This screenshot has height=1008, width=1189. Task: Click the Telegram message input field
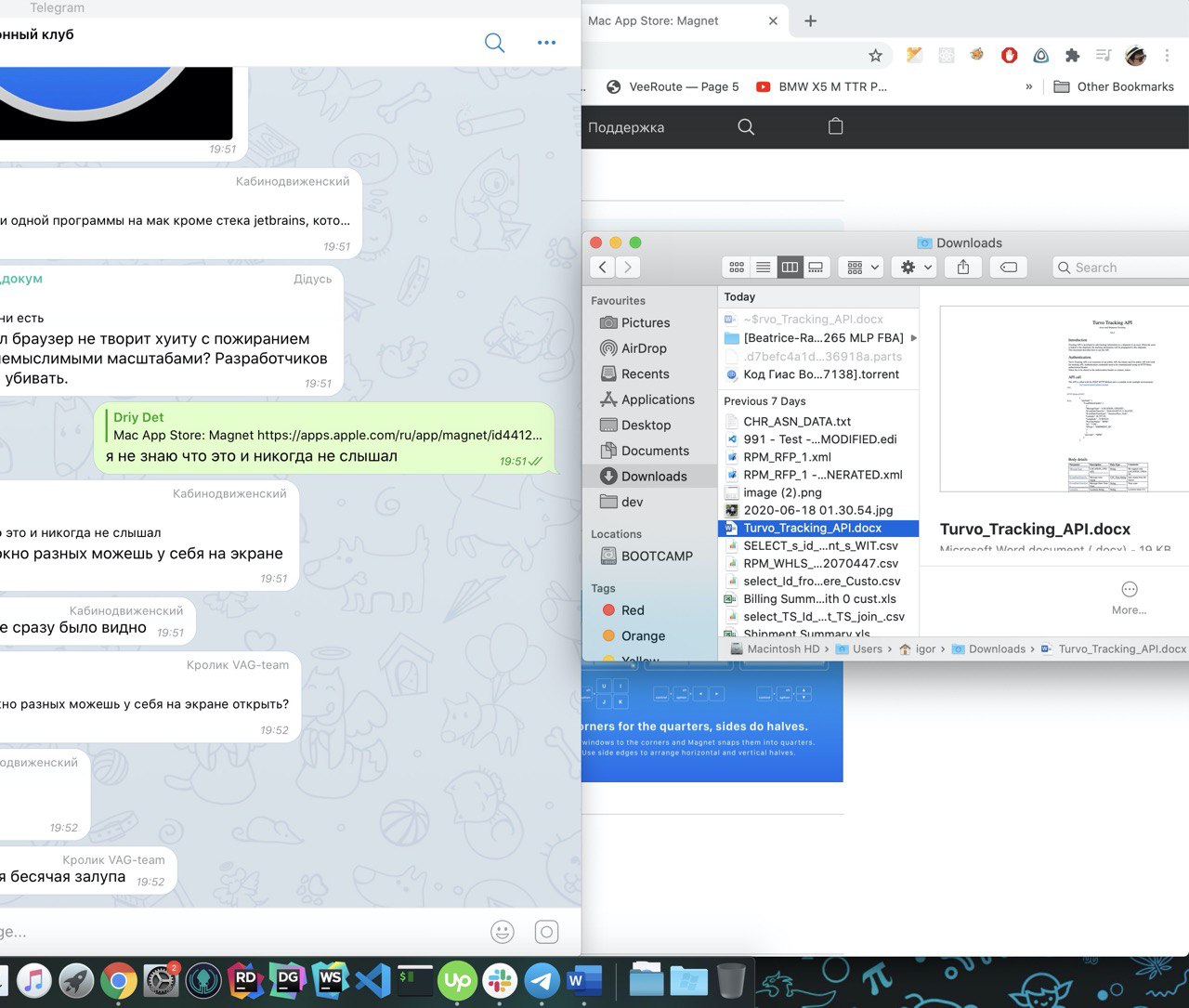pyautogui.click(x=242, y=932)
